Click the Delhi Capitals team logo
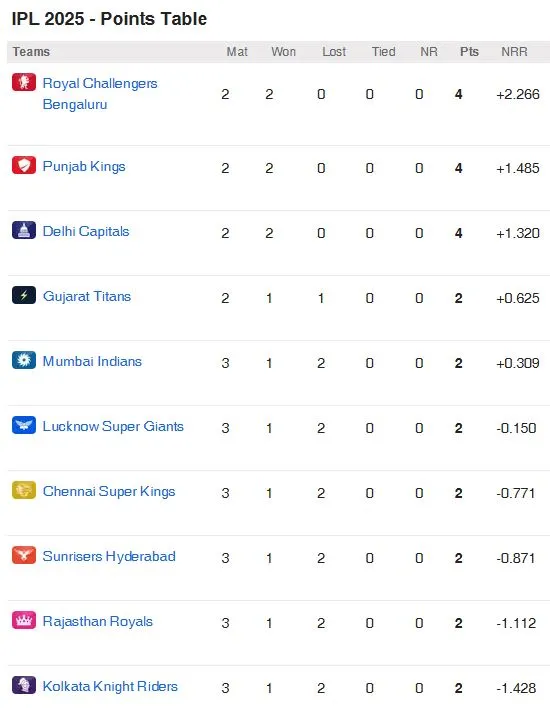 24,230
